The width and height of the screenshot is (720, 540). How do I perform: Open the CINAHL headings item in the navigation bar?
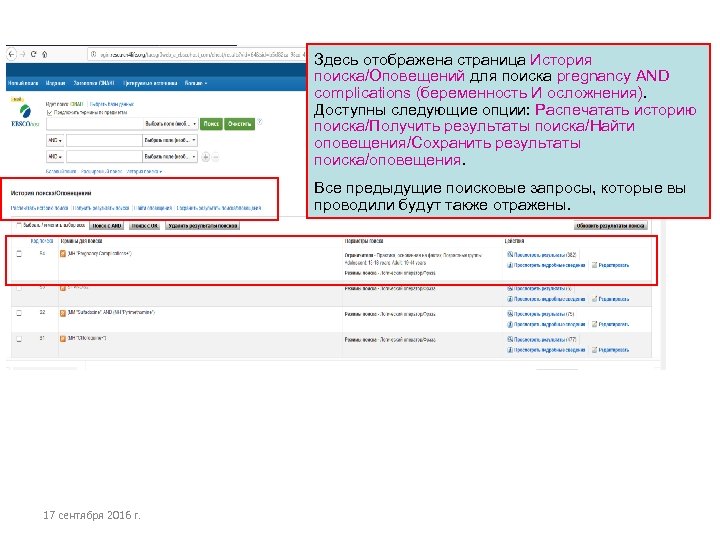(x=94, y=83)
